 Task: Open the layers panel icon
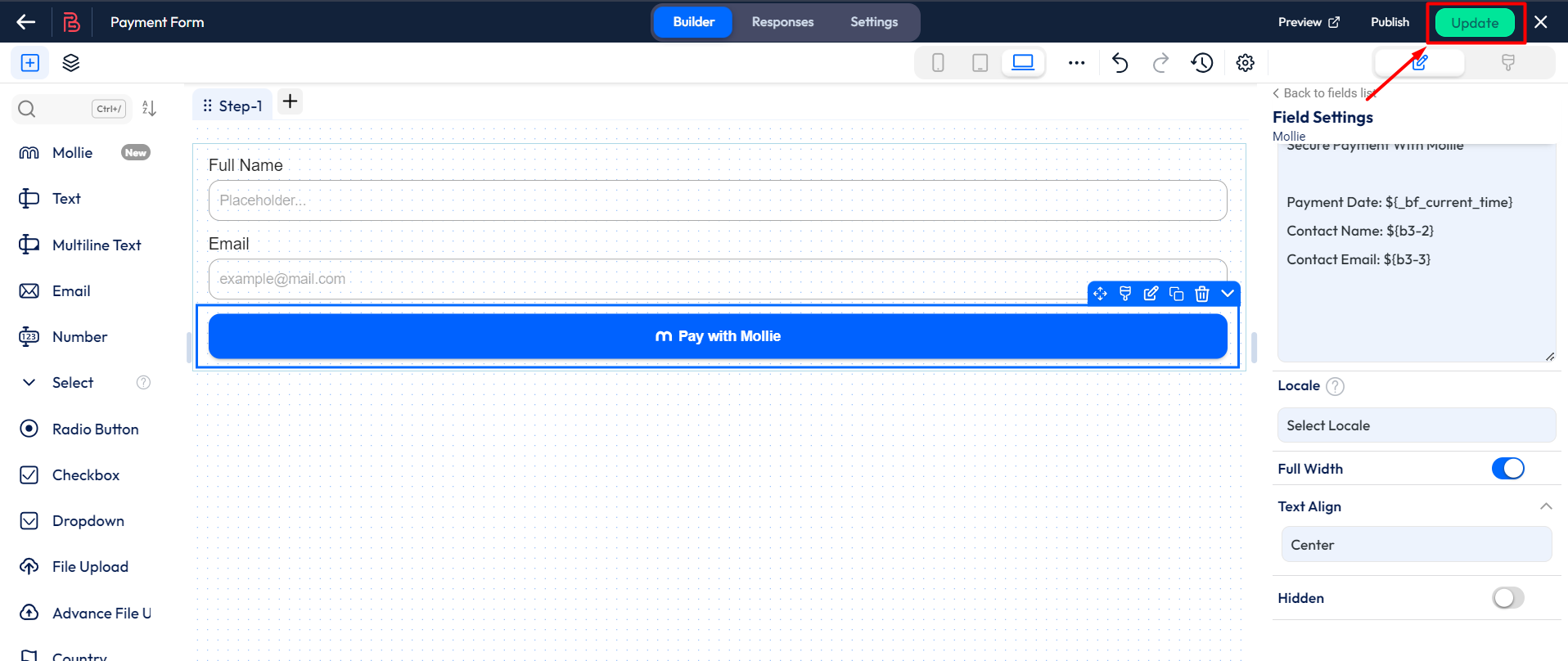pyautogui.click(x=71, y=63)
